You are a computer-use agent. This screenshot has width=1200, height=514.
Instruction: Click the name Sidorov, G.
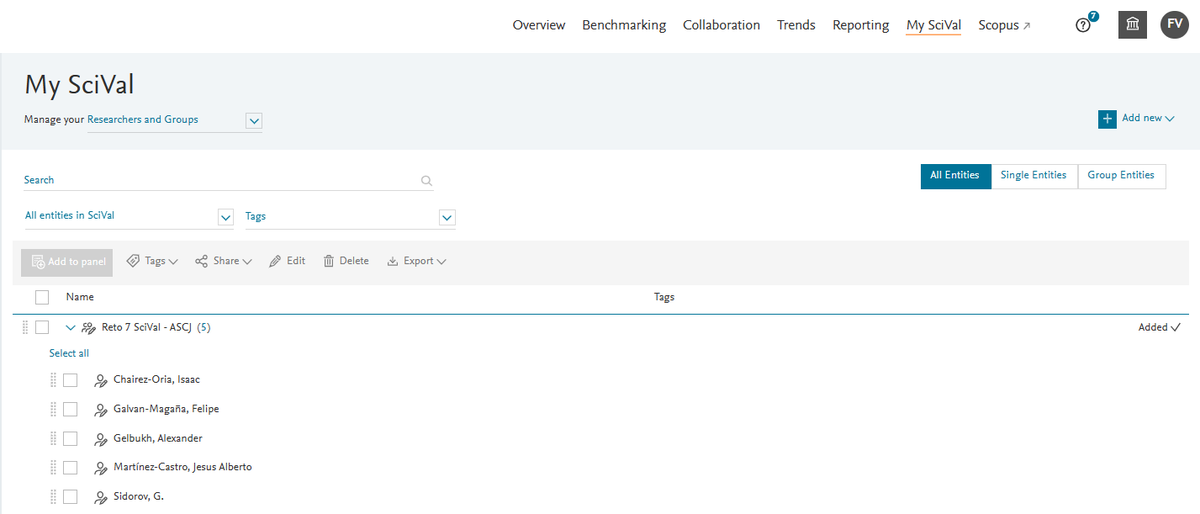[x=139, y=496]
